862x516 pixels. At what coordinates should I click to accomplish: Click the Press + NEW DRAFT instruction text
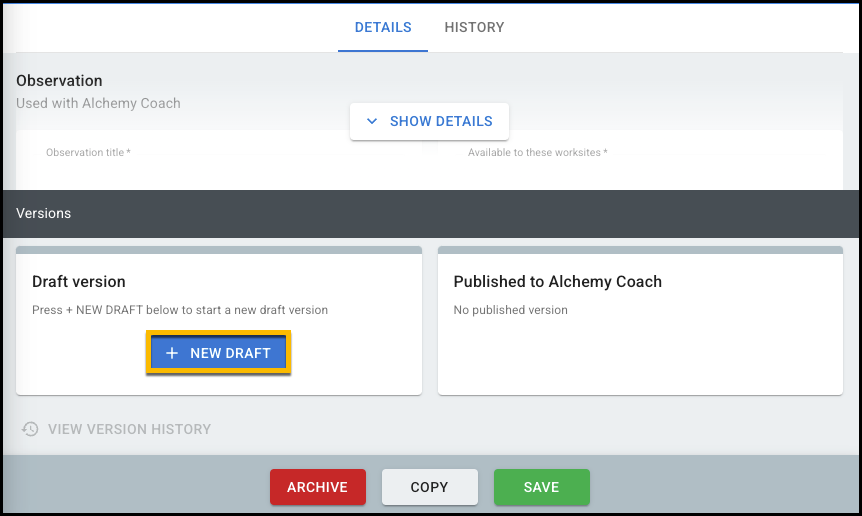pyautogui.click(x=180, y=310)
